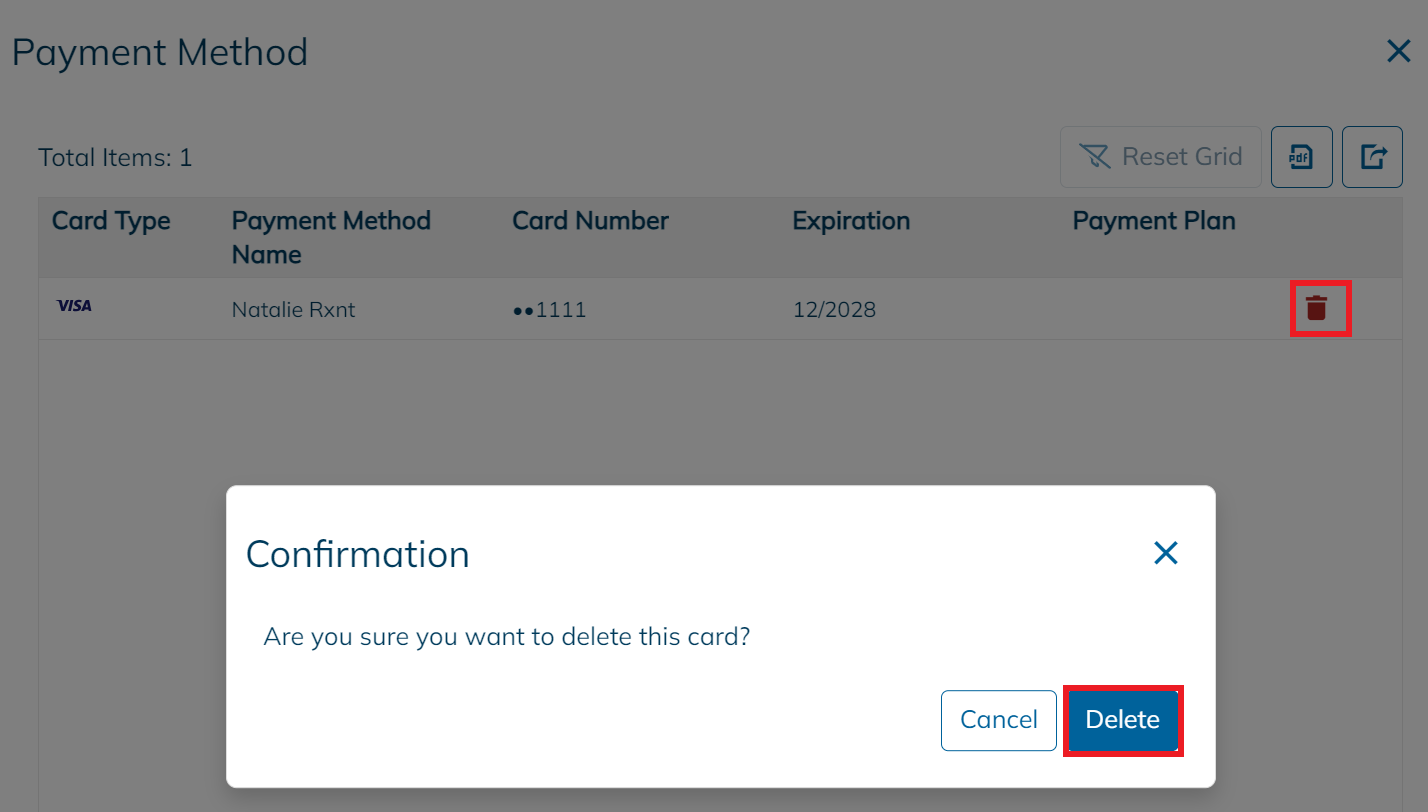Image resolution: width=1428 pixels, height=812 pixels.
Task: Click the Expiration column header
Action: 851,221
